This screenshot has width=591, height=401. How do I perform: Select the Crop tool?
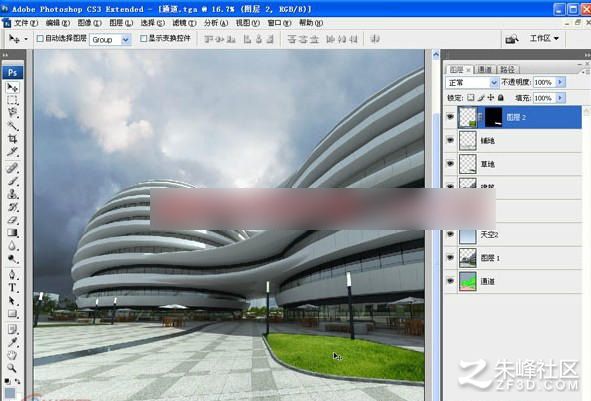(12, 139)
